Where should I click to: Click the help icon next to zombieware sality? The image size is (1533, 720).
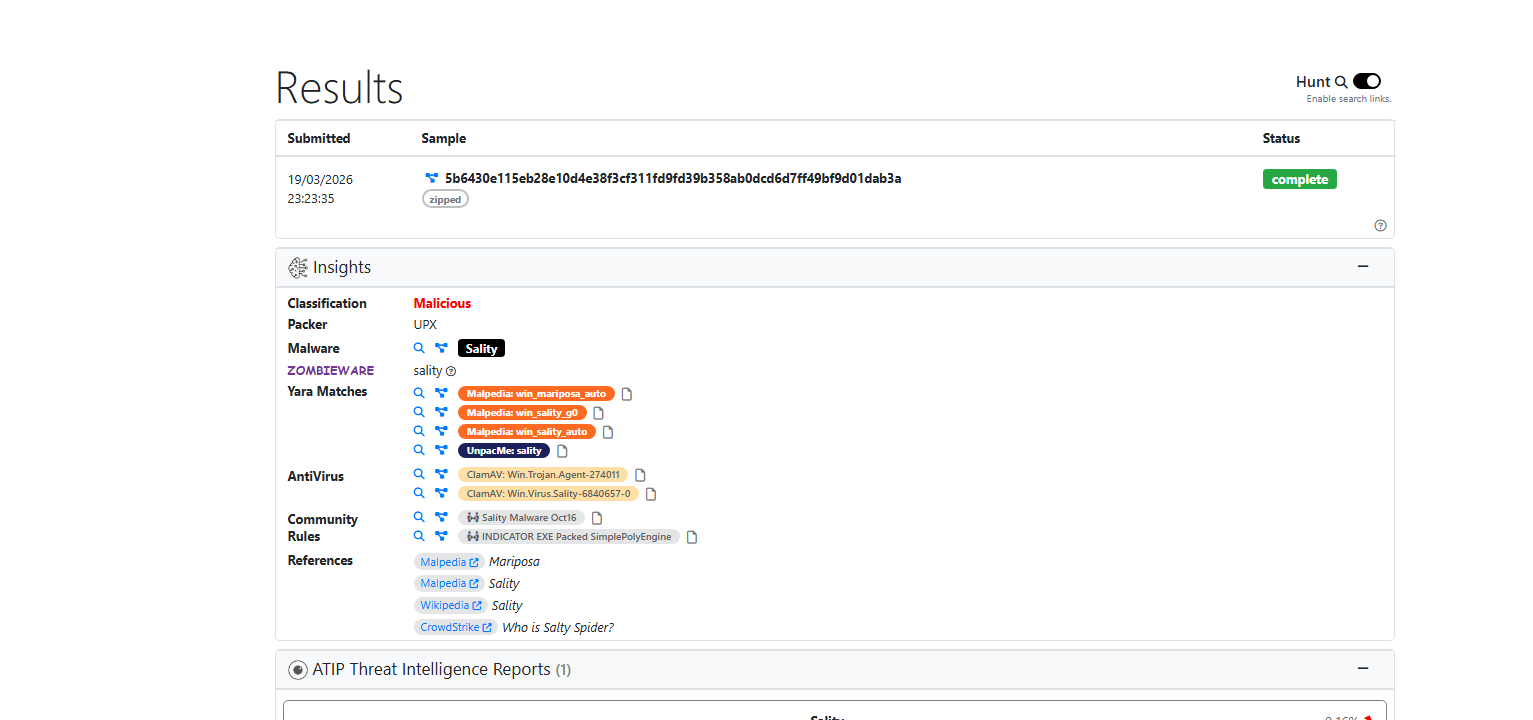(451, 371)
